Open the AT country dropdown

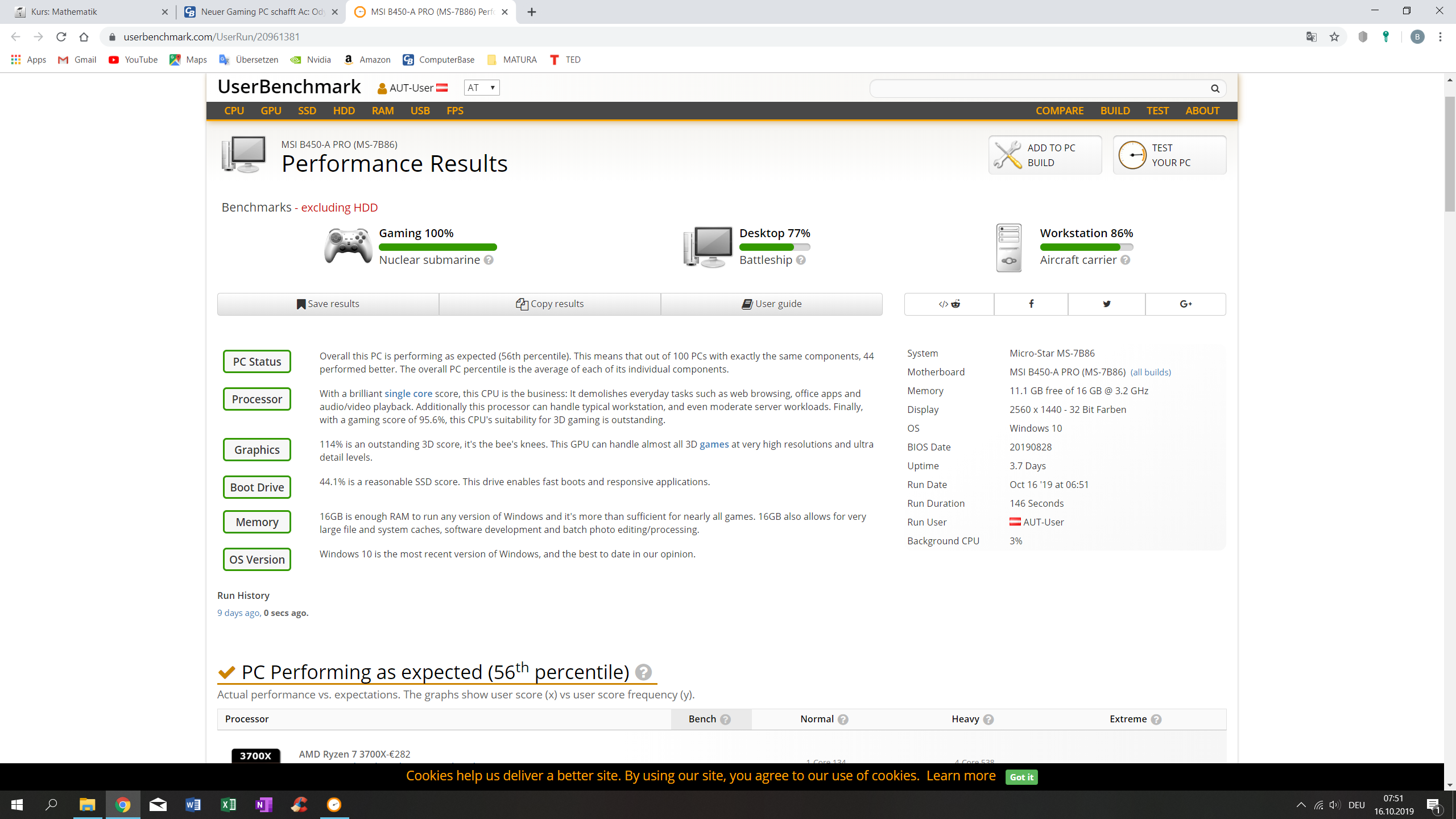coord(481,88)
